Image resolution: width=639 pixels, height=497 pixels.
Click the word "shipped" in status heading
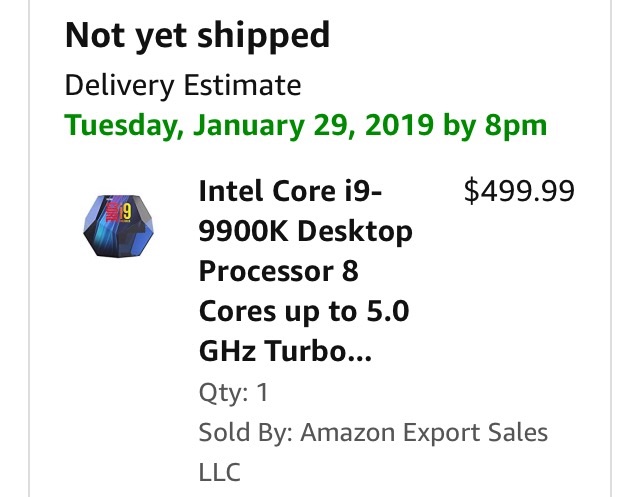pyautogui.click(x=263, y=37)
